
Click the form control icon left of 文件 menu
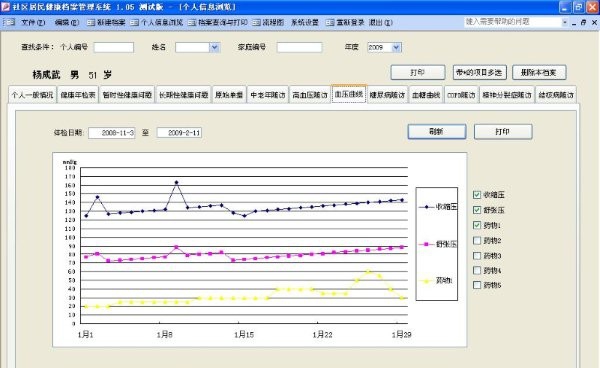pos(9,23)
